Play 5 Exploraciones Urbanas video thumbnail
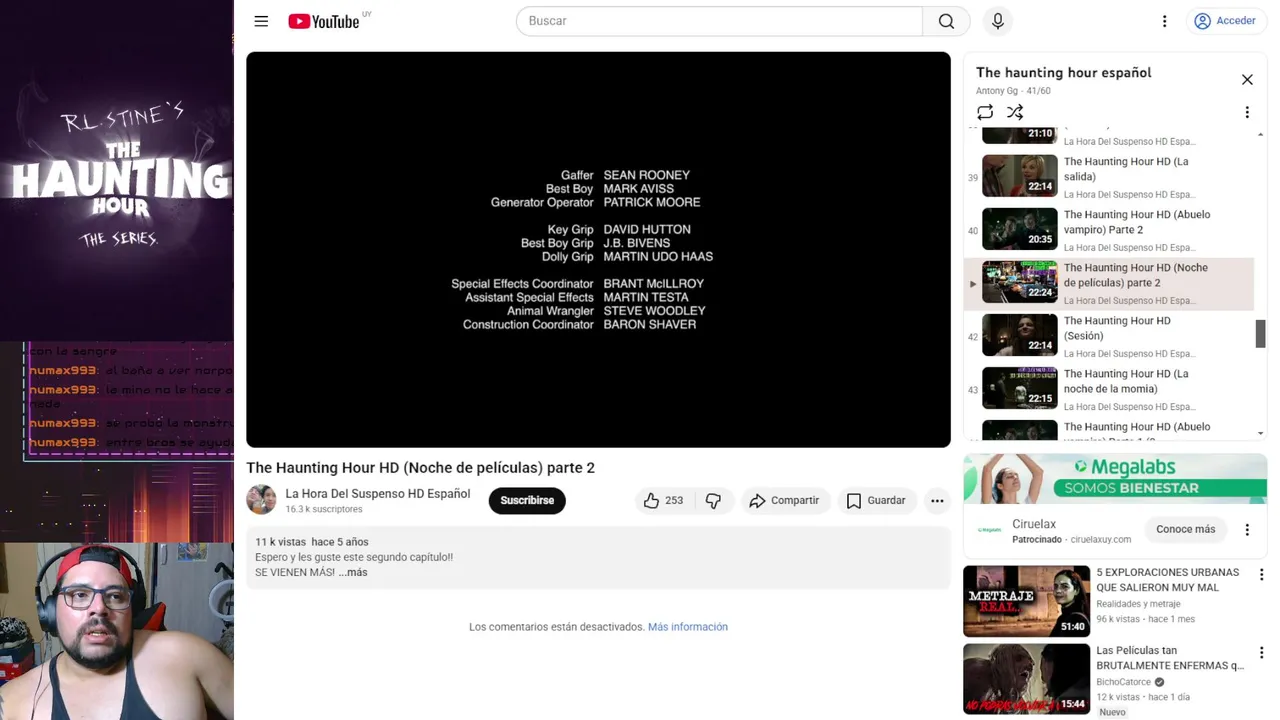1280x720 pixels. point(1026,601)
